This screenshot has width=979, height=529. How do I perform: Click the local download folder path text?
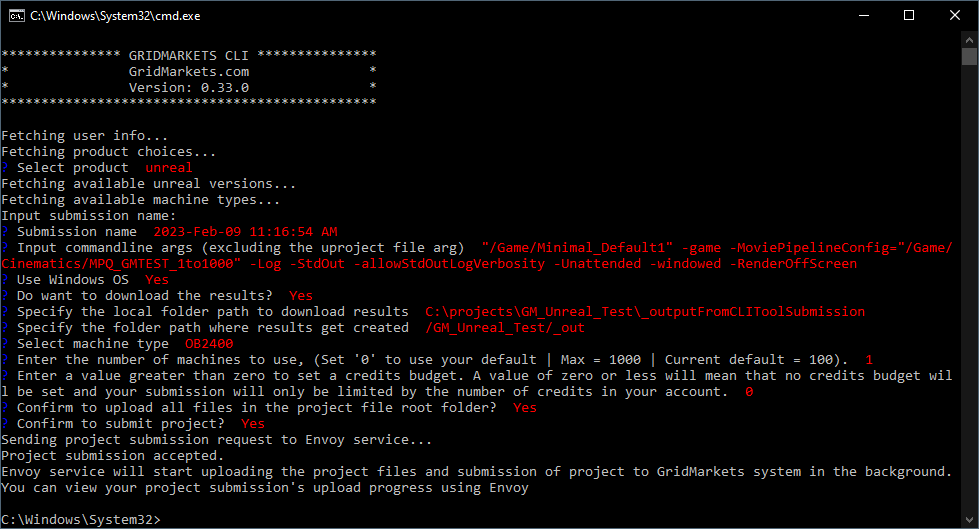click(645, 312)
